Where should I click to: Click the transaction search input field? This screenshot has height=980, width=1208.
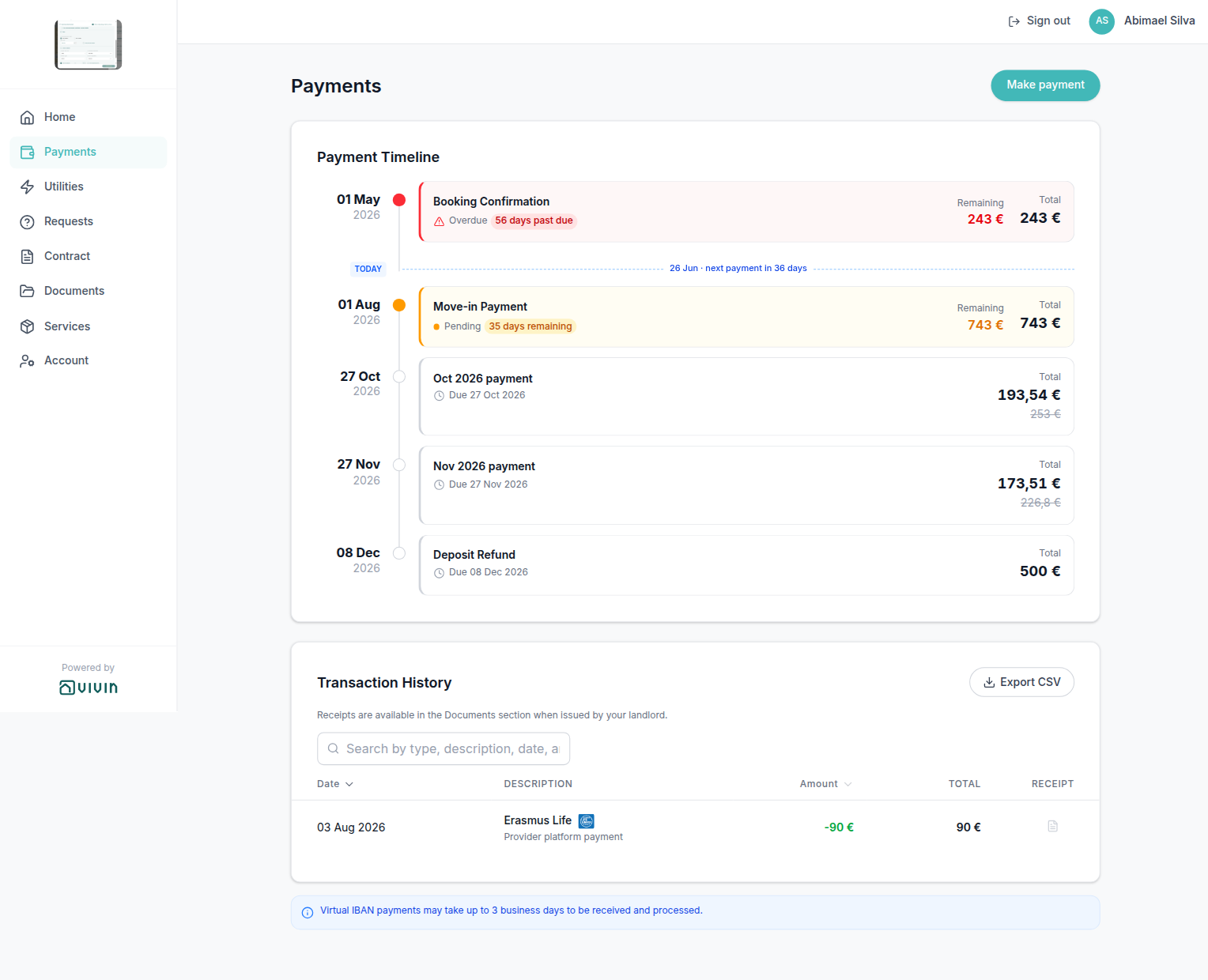444,749
